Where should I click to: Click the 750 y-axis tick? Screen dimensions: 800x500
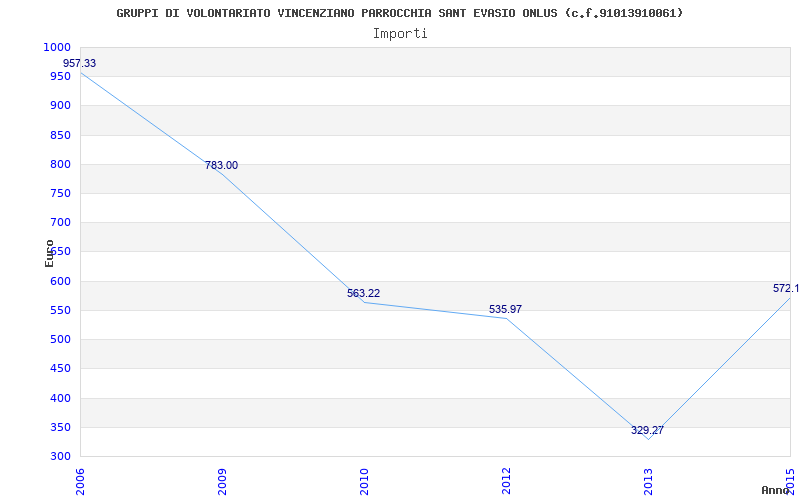click(x=60, y=193)
